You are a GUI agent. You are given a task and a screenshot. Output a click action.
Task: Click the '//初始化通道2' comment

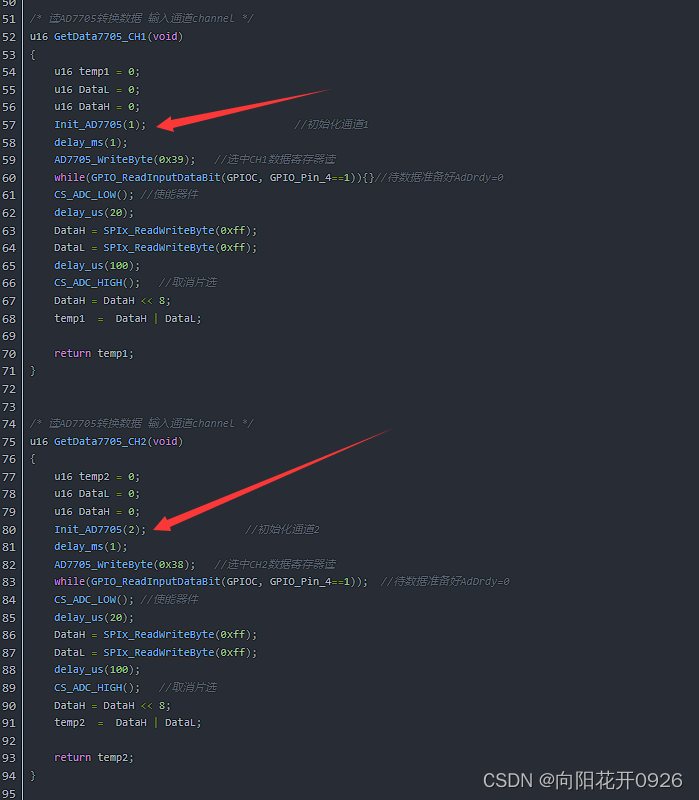[282, 530]
